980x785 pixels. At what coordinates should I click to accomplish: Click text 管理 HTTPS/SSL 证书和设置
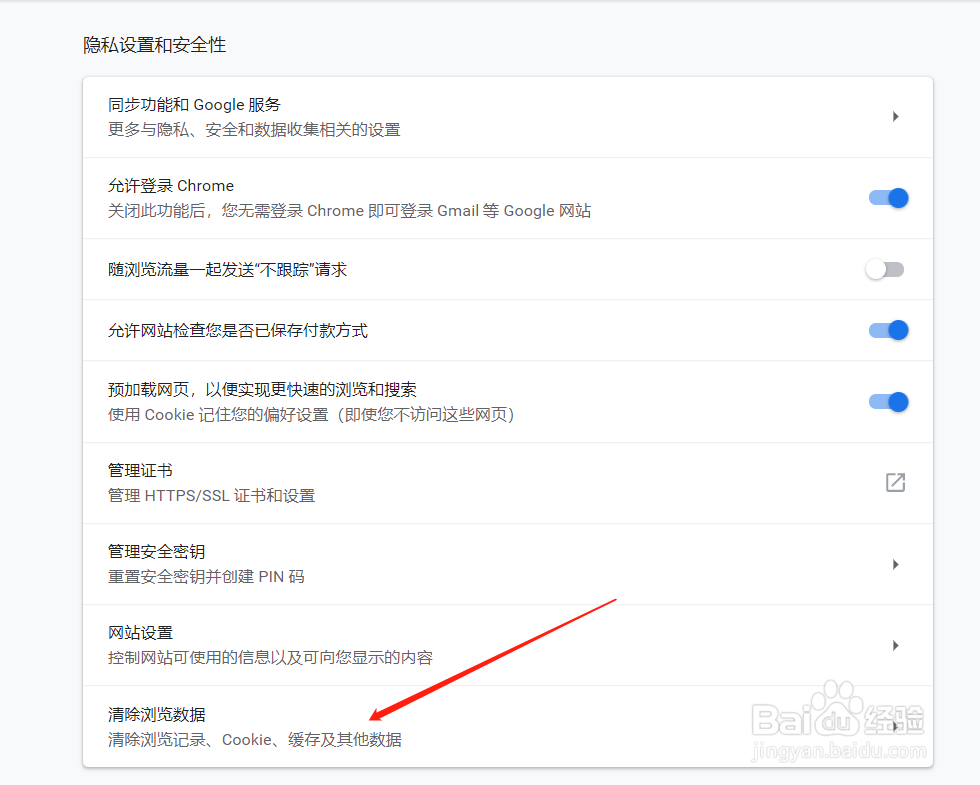(x=211, y=496)
